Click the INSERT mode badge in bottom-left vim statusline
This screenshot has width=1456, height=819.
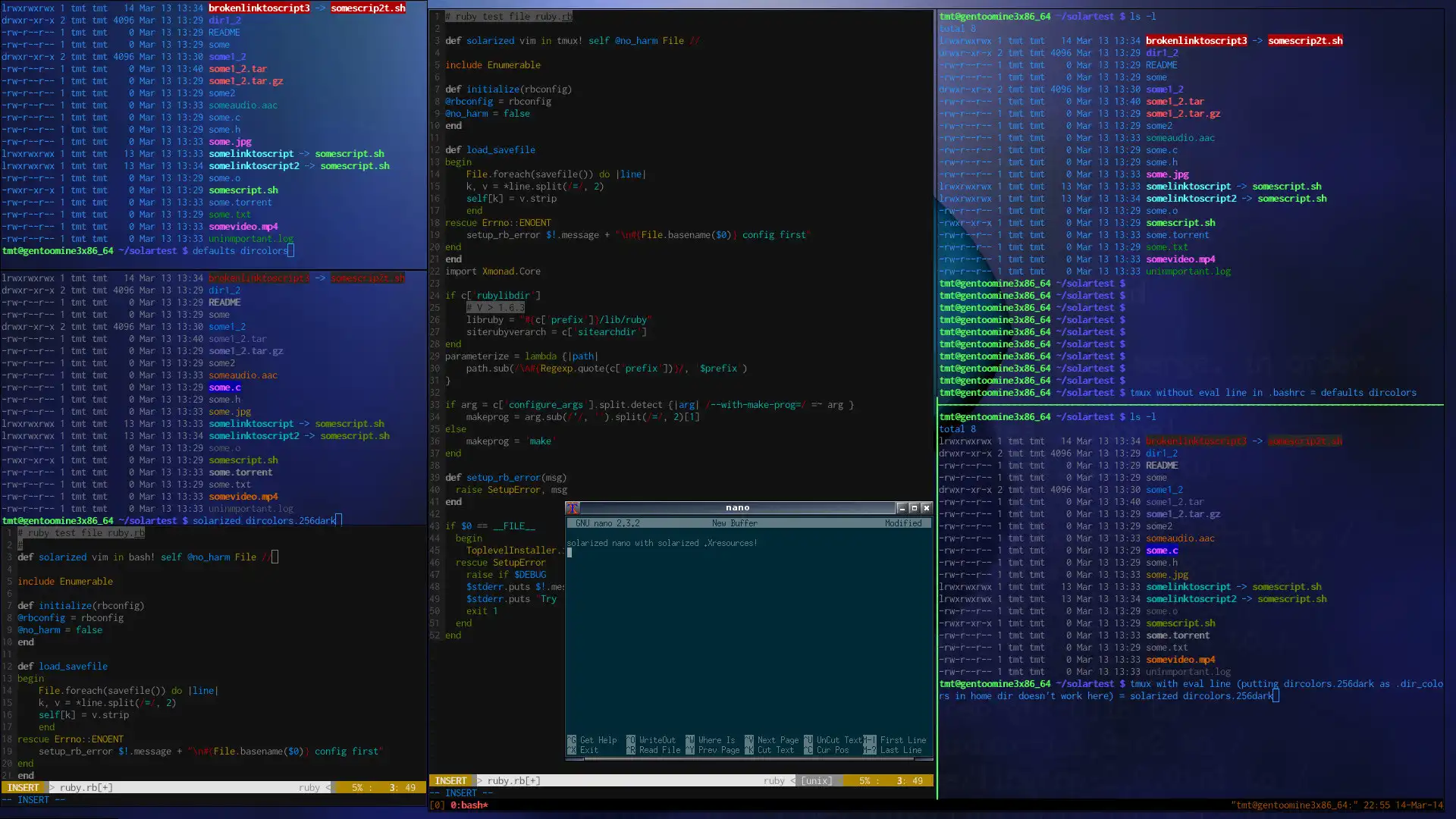point(24,788)
